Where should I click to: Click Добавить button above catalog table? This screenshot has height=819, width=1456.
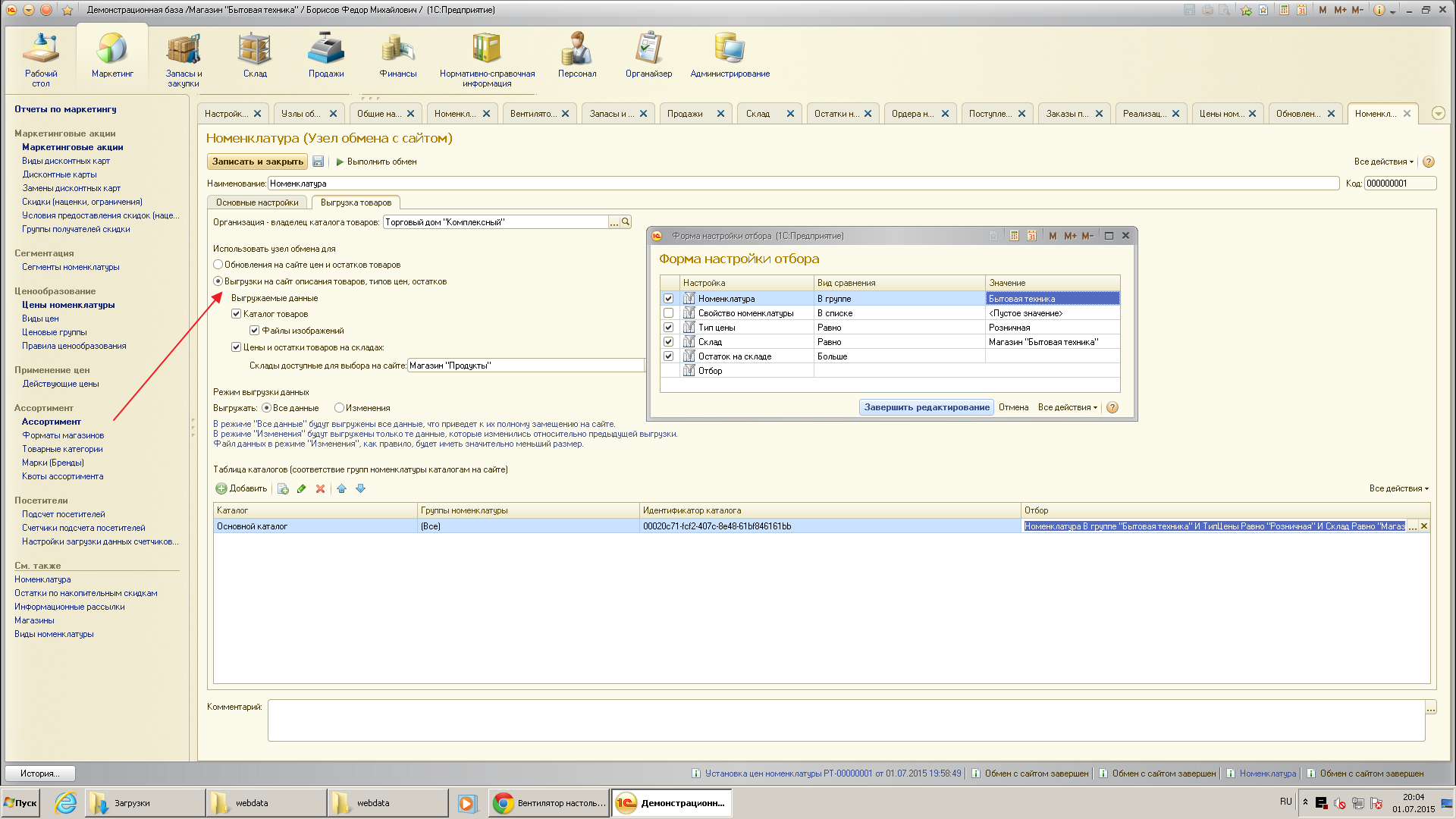[x=241, y=488]
